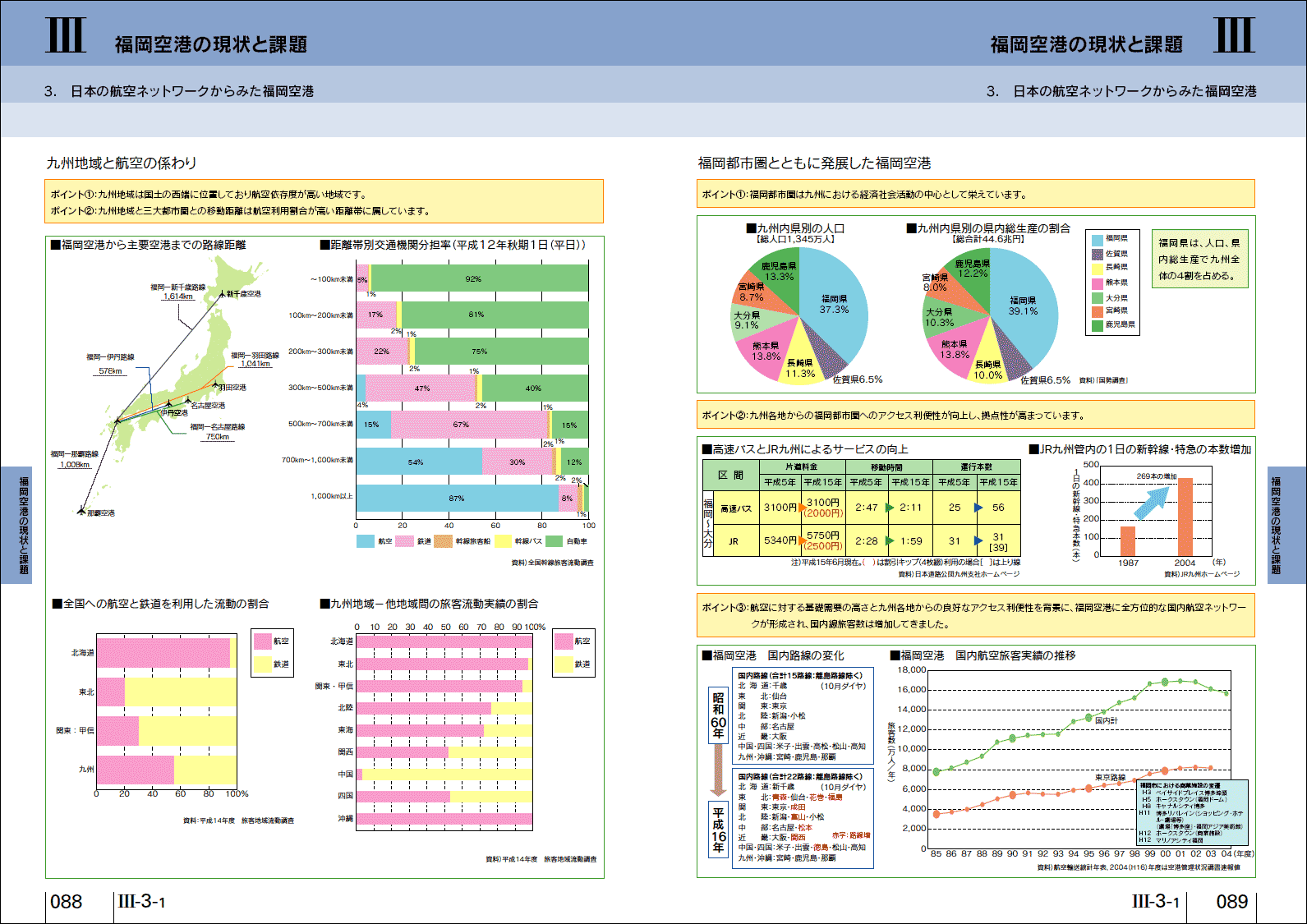The height and width of the screenshot is (924, 1307).
Task: Click the 区間 header cell of the table
Action: (x=730, y=475)
